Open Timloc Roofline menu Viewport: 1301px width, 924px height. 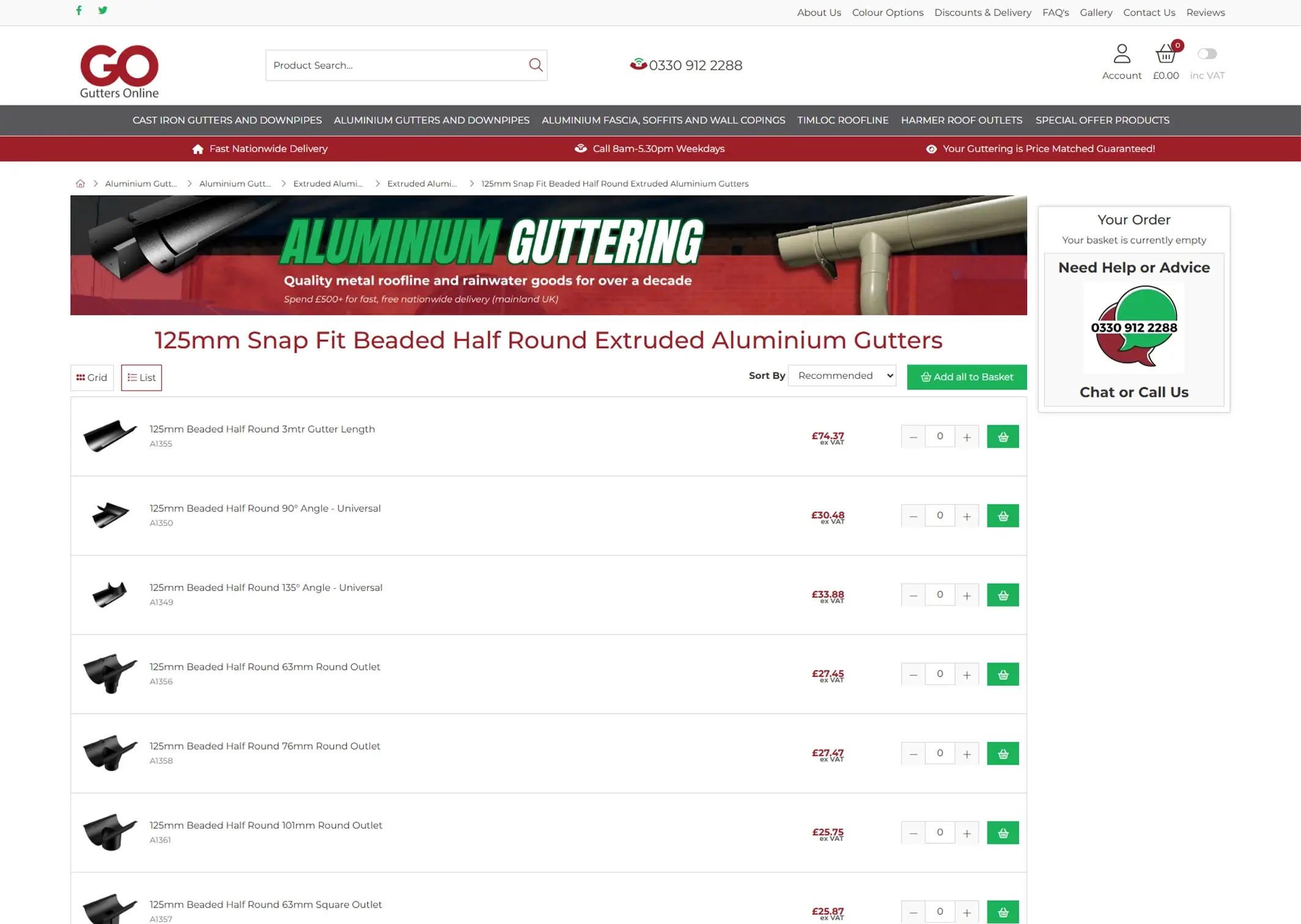[x=842, y=120]
